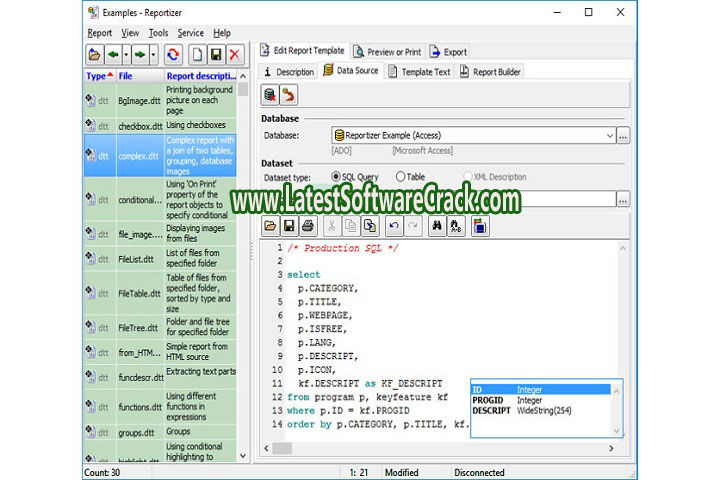Click the ellipsis button below the dataset type options

click(x=623, y=199)
